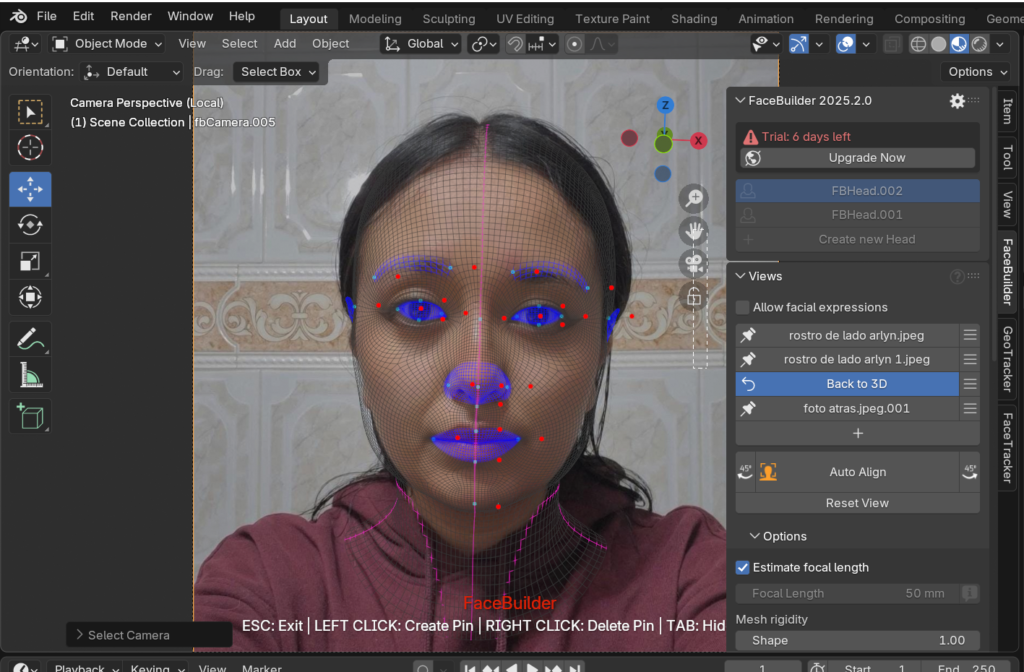Adjust the Shape rigidity slider
Screen dimensions: 1024x672
tap(857, 640)
